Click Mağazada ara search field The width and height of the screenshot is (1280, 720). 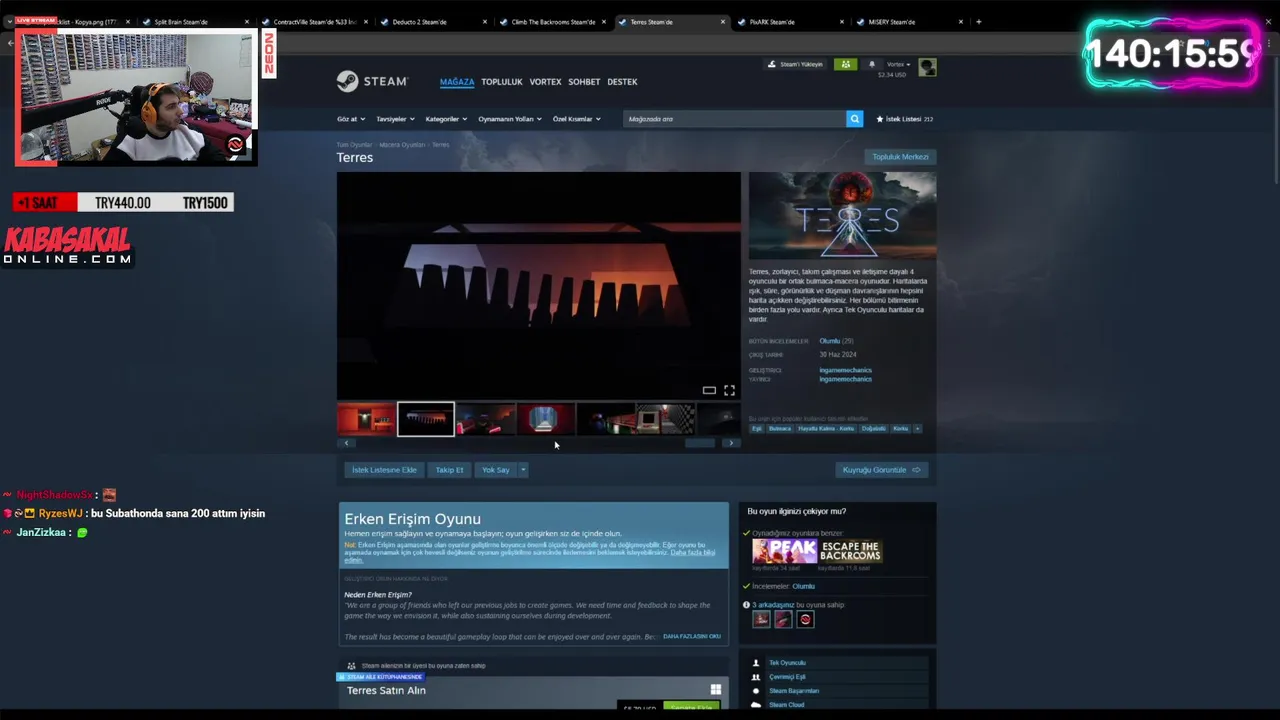734,119
